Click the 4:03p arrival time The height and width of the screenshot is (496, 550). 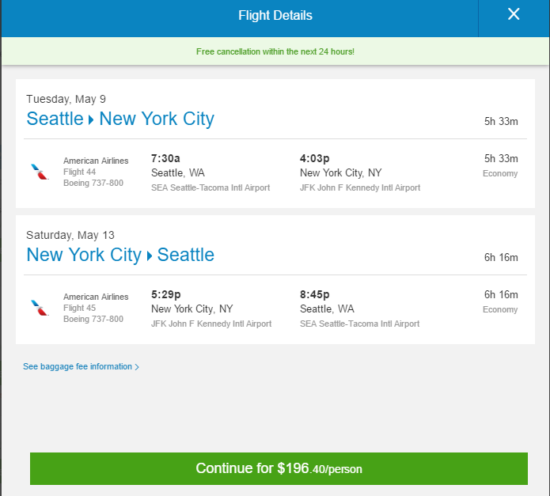pos(315,159)
